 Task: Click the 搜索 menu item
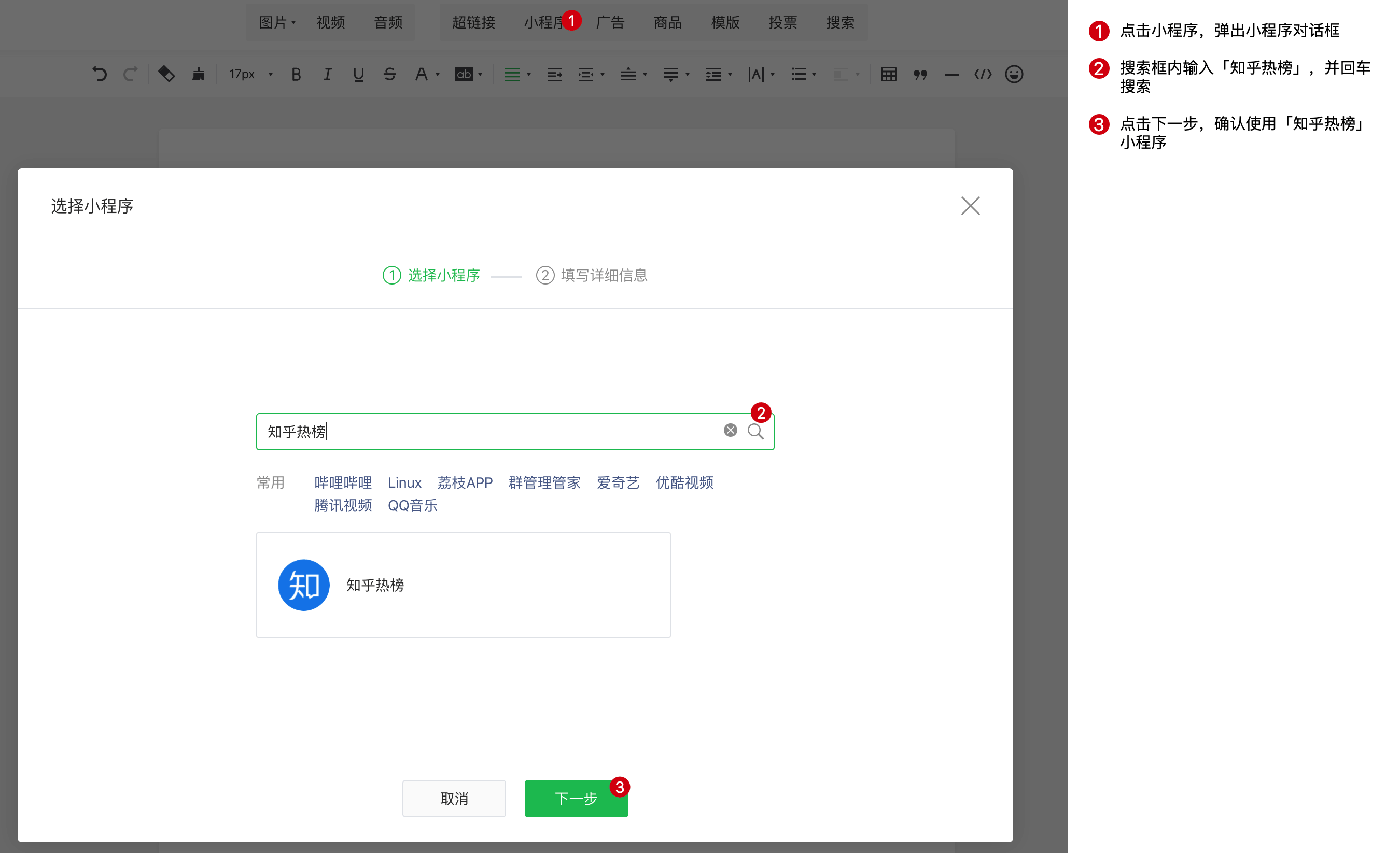(840, 23)
